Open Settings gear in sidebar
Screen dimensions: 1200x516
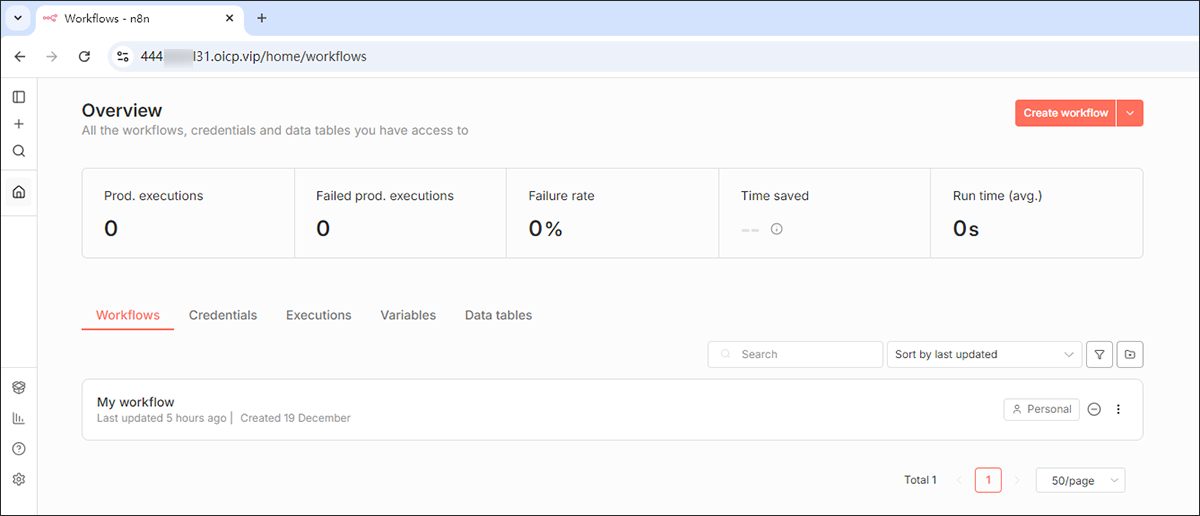19,479
